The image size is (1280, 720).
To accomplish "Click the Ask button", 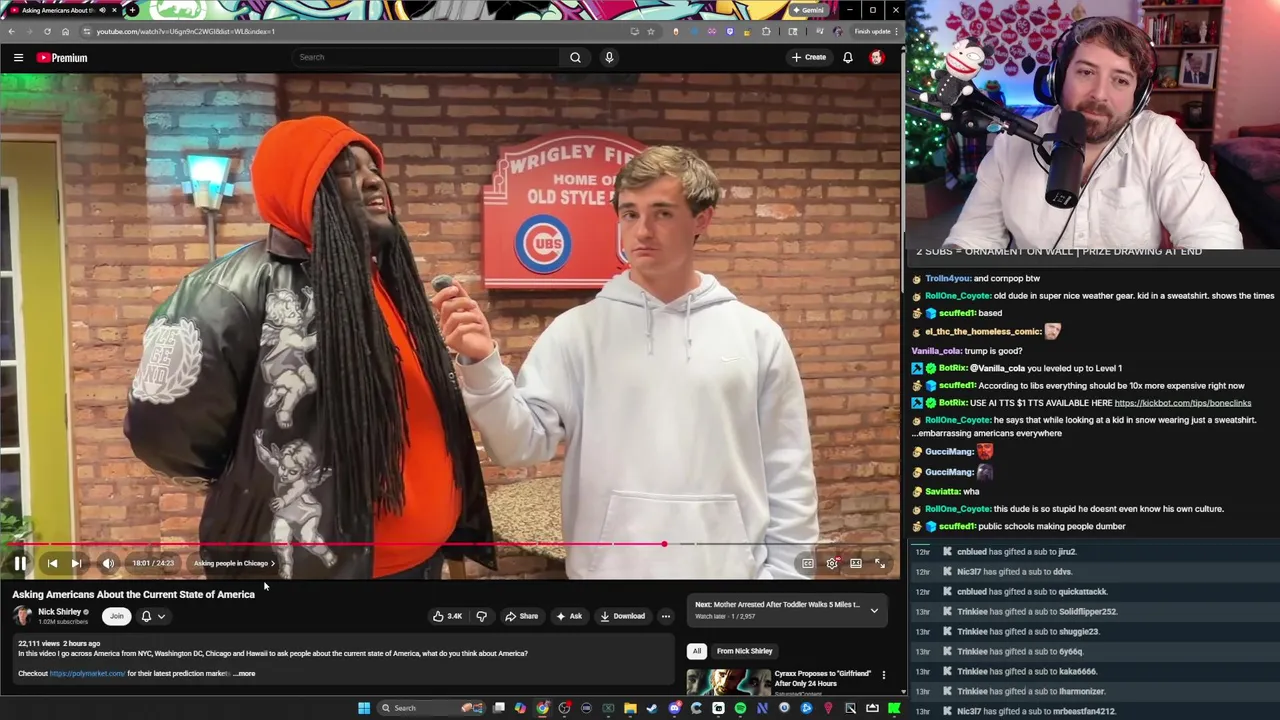I will 569,616.
